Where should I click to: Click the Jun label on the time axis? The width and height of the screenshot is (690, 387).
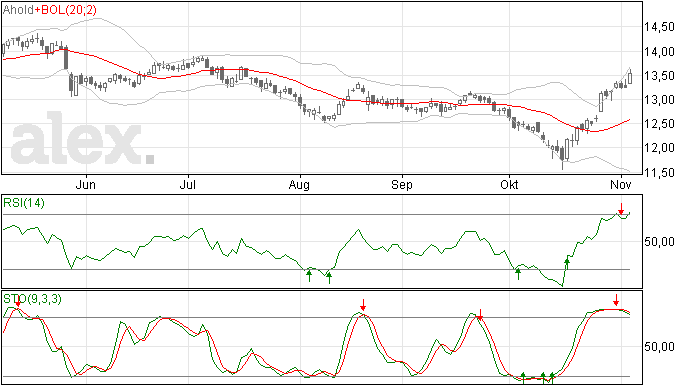pos(85,184)
